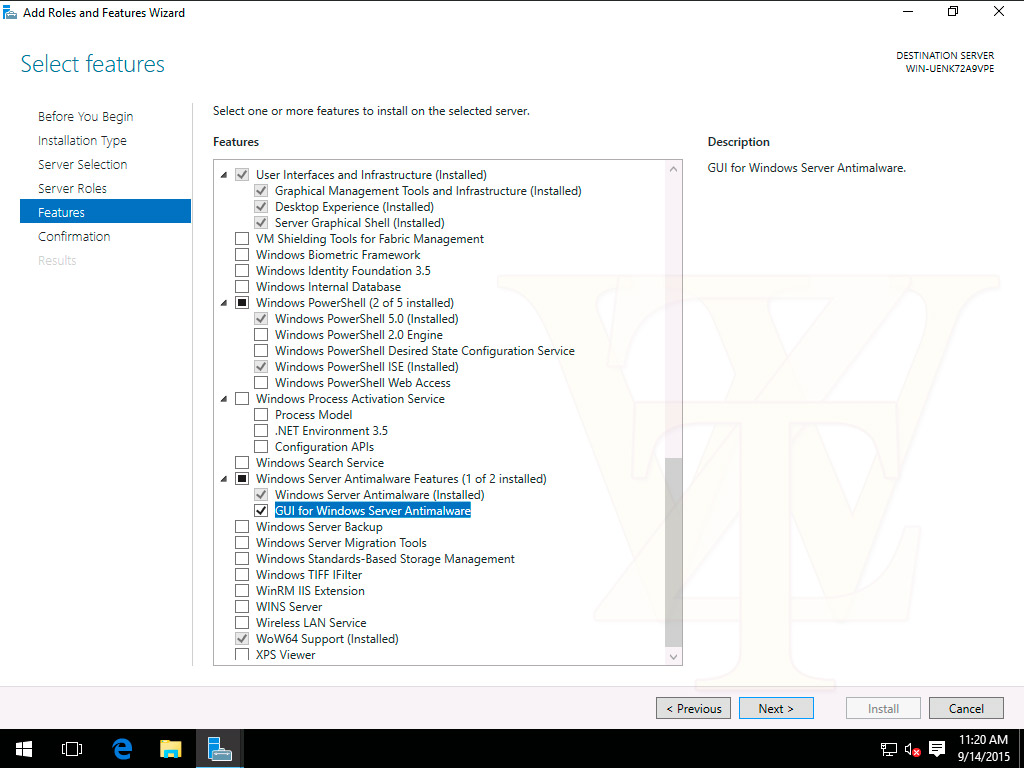Open Task View from the taskbar
The height and width of the screenshot is (768, 1024).
click(71, 748)
